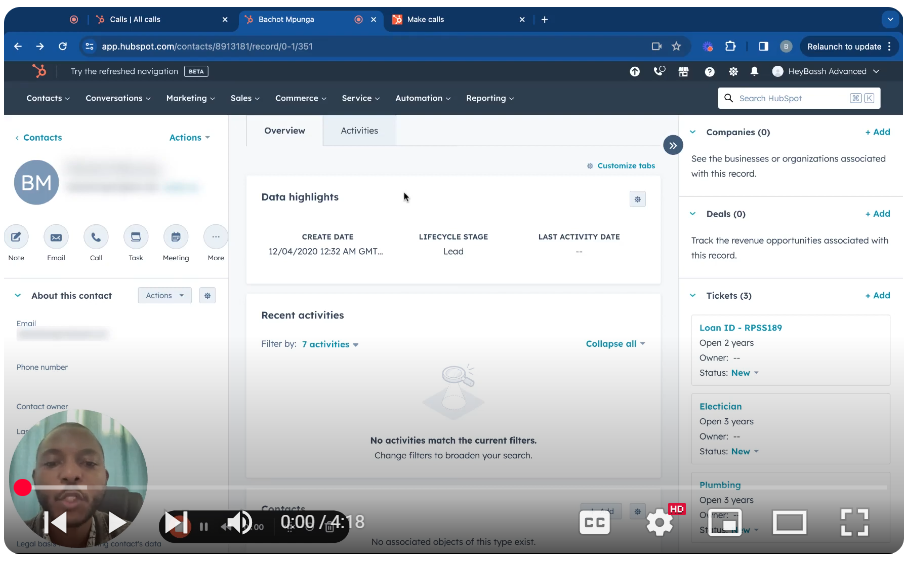
Task: Open the help question mark icon
Action: [709, 71]
